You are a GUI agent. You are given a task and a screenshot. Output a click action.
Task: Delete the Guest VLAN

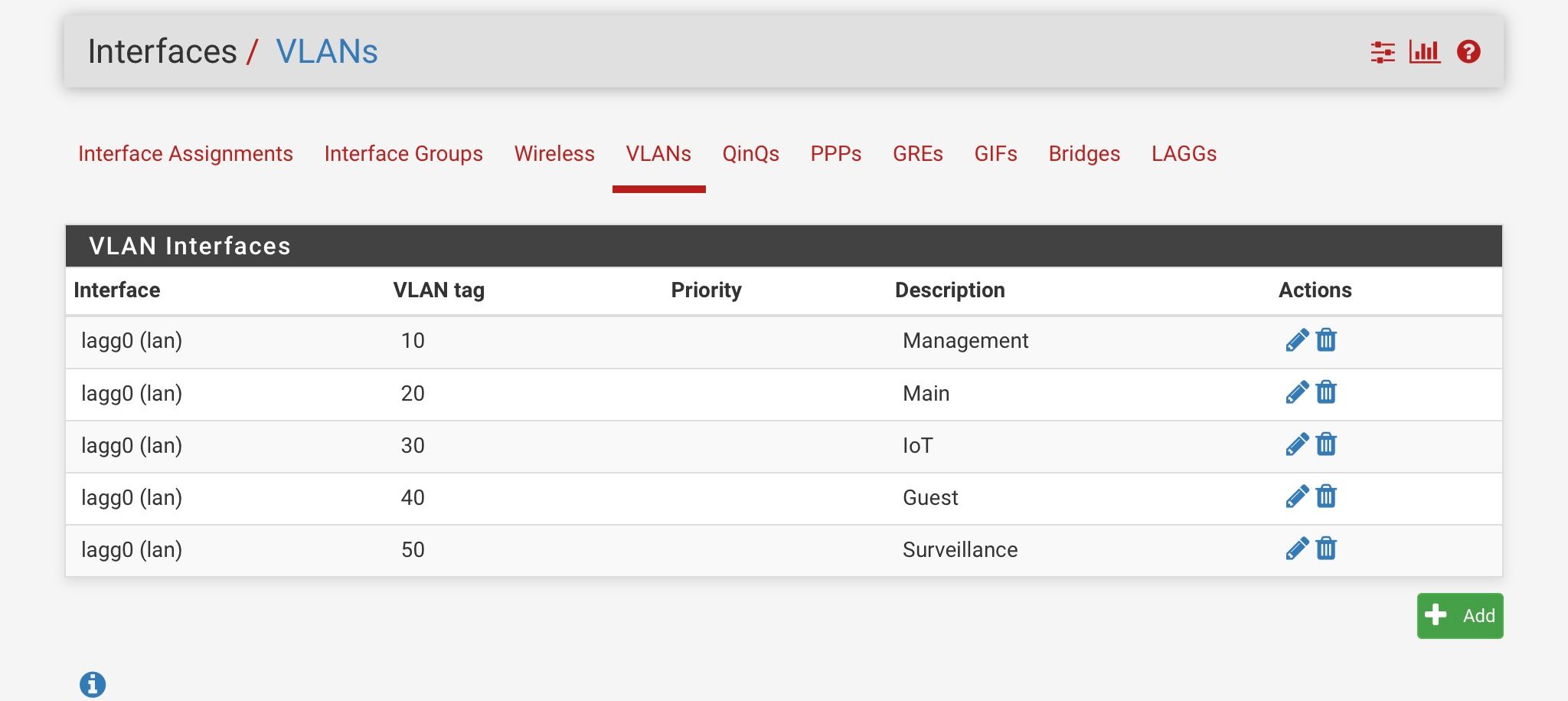1325,496
